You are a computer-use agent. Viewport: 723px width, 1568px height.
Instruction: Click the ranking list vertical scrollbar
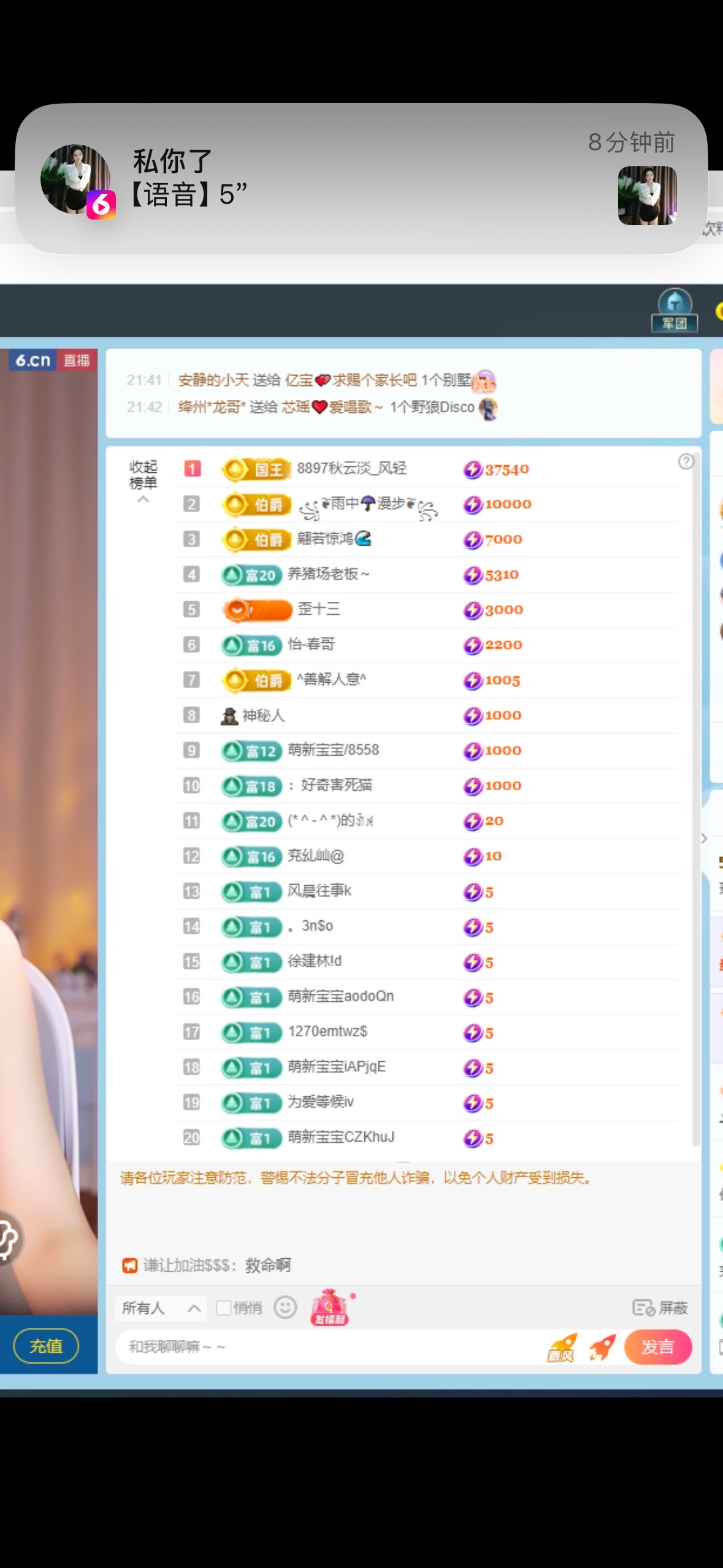point(695,797)
